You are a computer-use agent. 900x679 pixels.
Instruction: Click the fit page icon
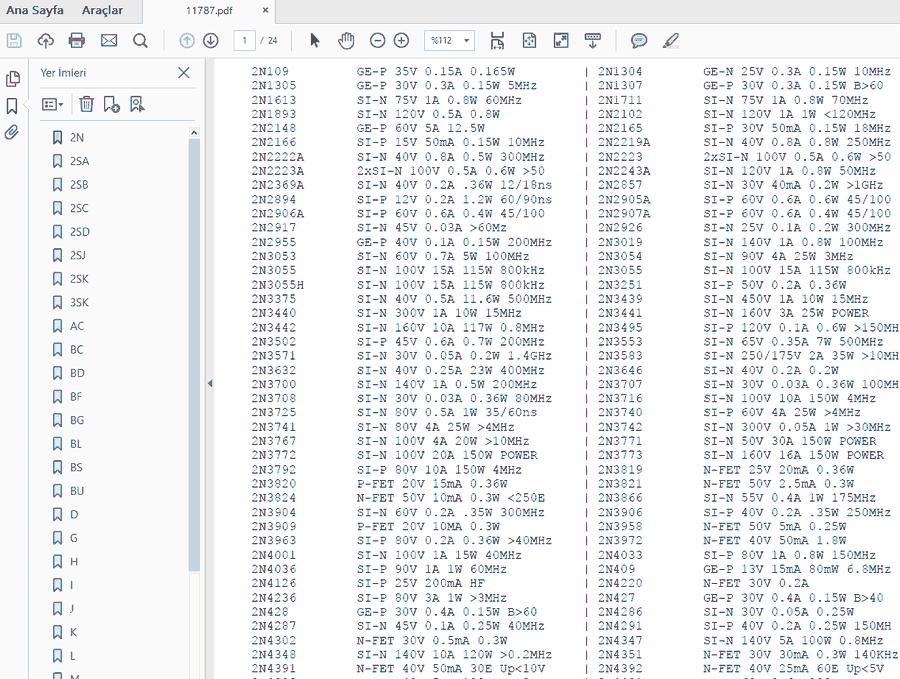529,41
